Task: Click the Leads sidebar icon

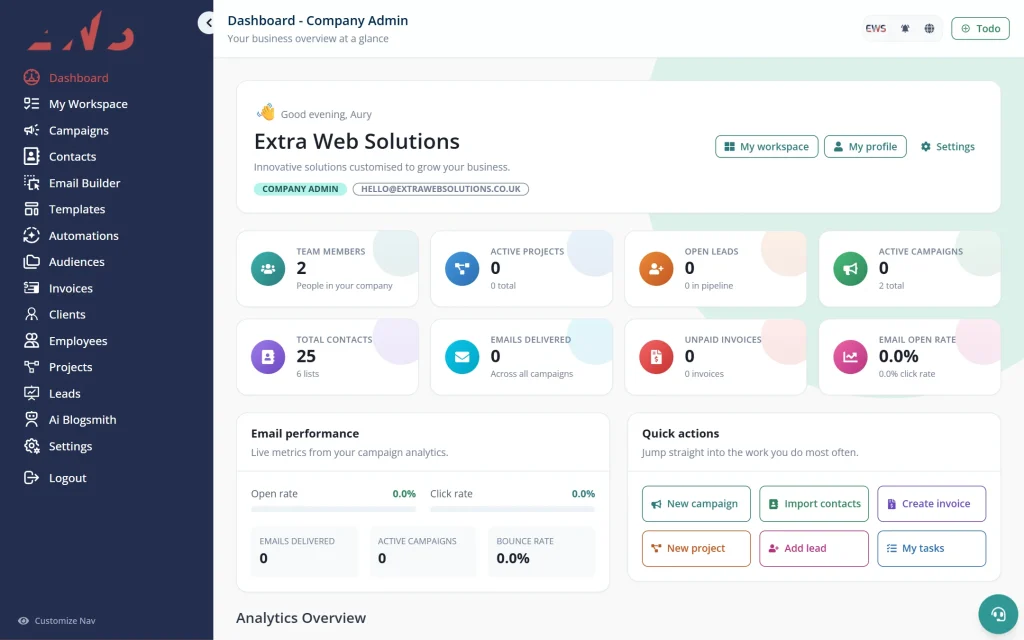Action: click(31, 393)
